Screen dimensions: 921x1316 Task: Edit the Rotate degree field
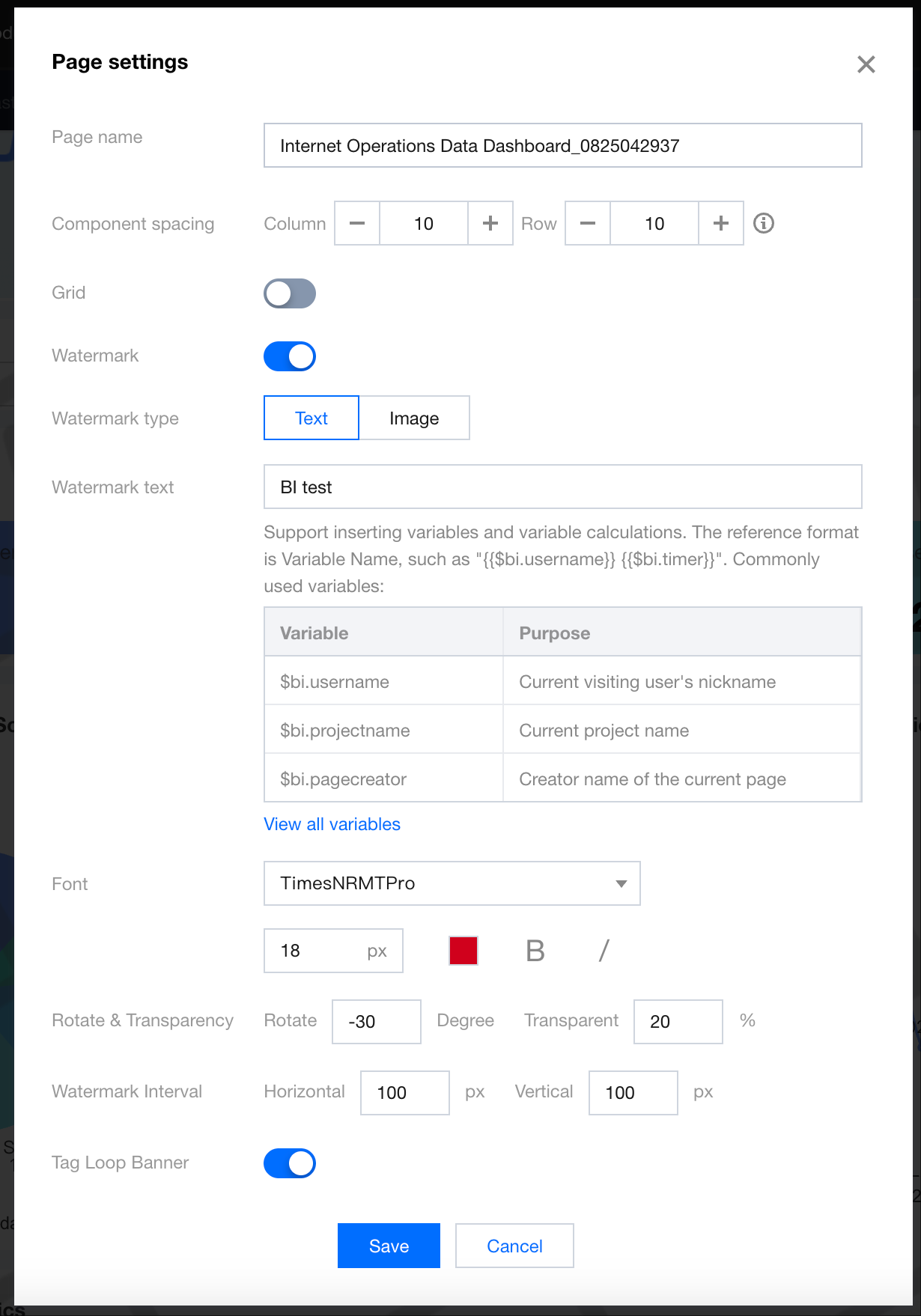click(377, 1022)
